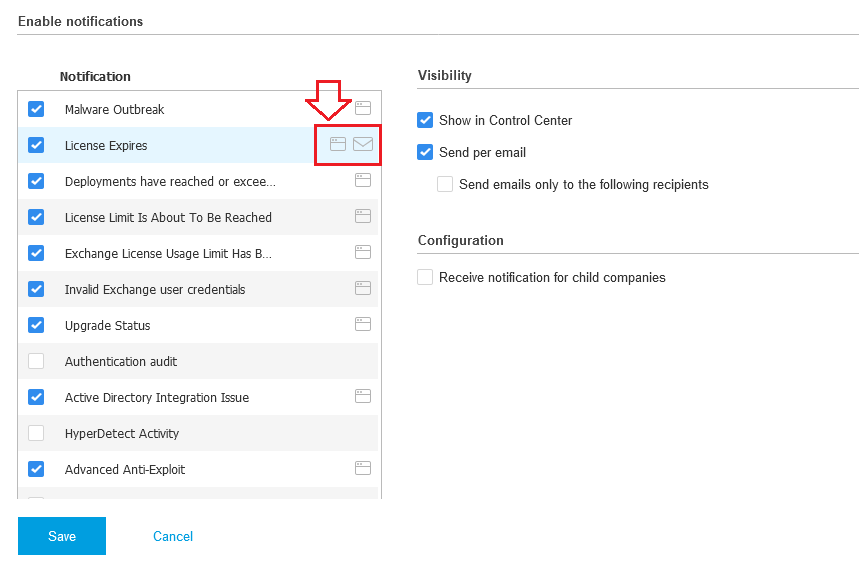The height and width of the screenshot is (564, 859).
Task: Click the window icon for License Limit About To Be Reached
Action: [x=363, y=216]
